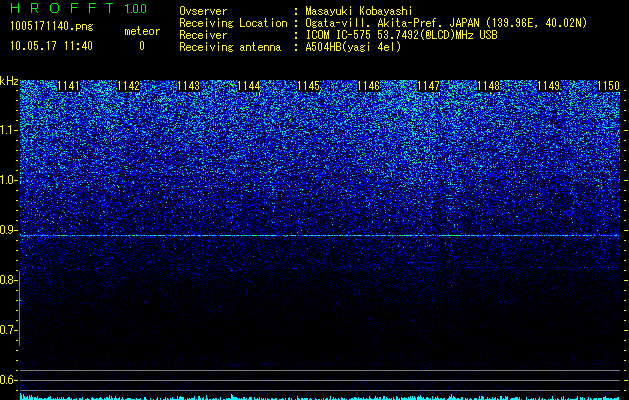Click the Receiver label
This screenshot has width=629, height=400.
(x=203, y=35)
